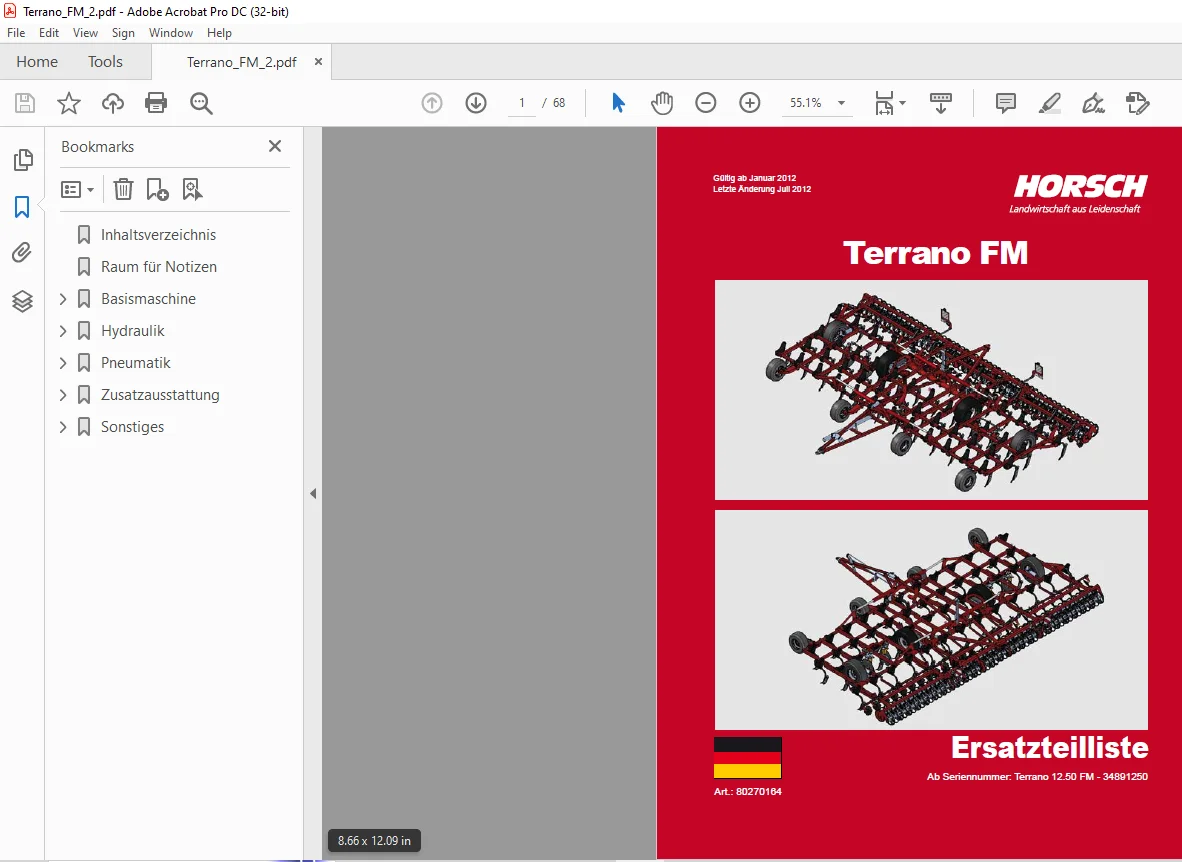Expand the Sonstiges bookmark
Screen dimensions: 1182x862
(x=63, y=427)
